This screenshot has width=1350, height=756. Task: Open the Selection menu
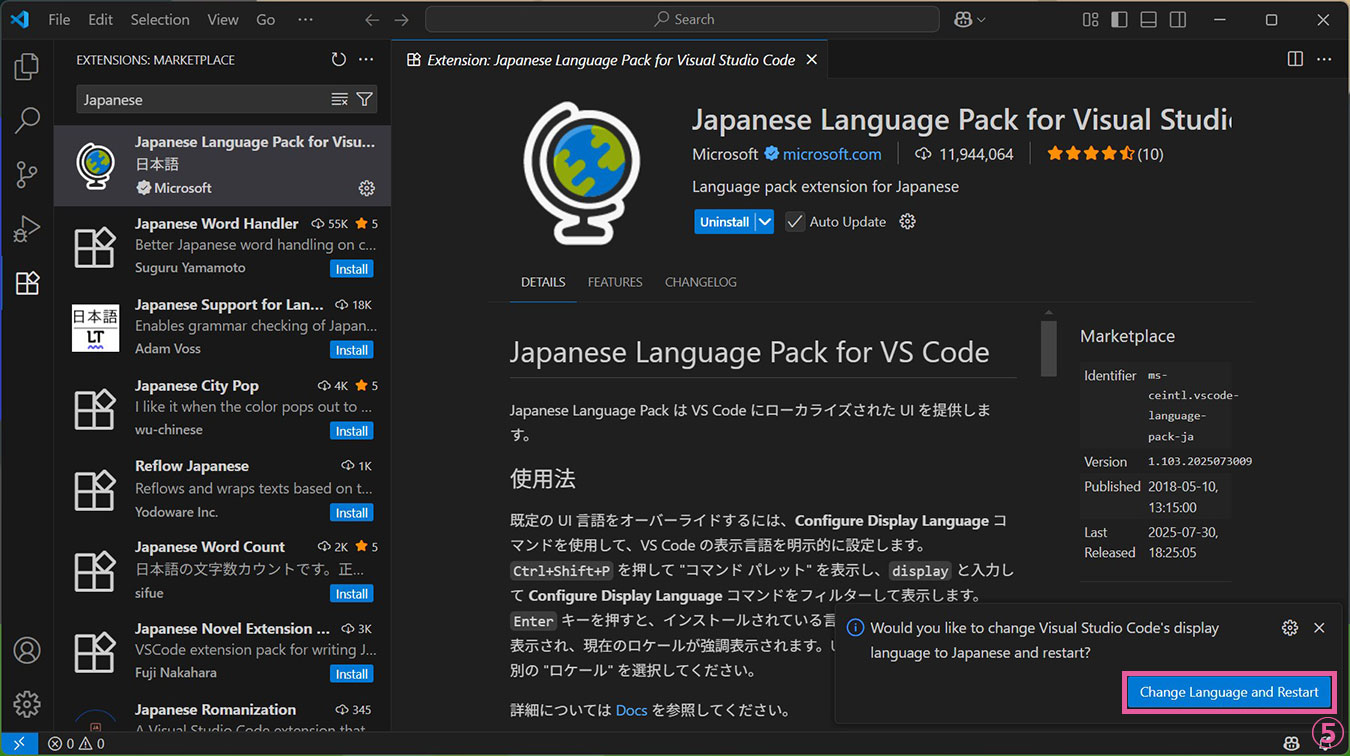pos(160,19)
